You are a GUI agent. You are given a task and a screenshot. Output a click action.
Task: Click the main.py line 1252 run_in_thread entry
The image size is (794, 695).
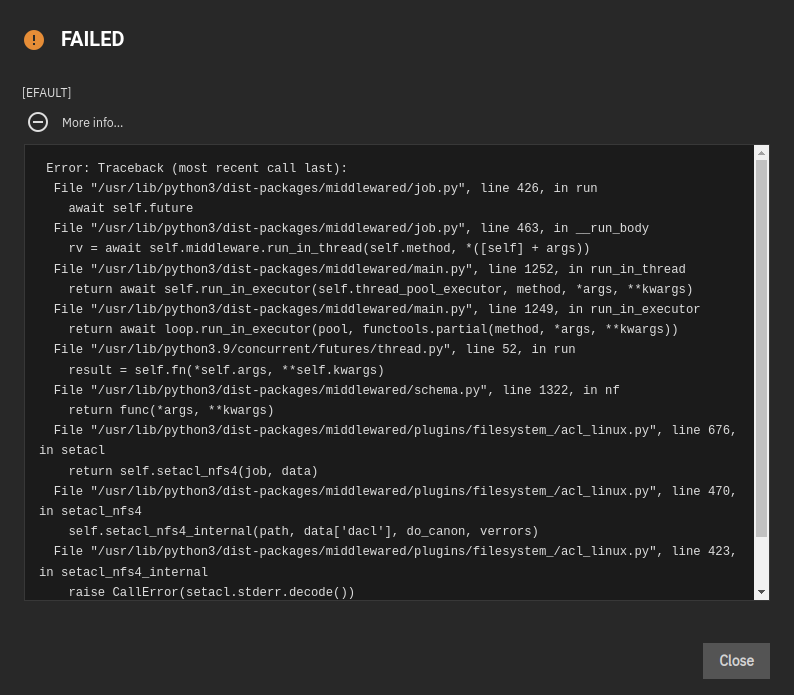point(370,269)
